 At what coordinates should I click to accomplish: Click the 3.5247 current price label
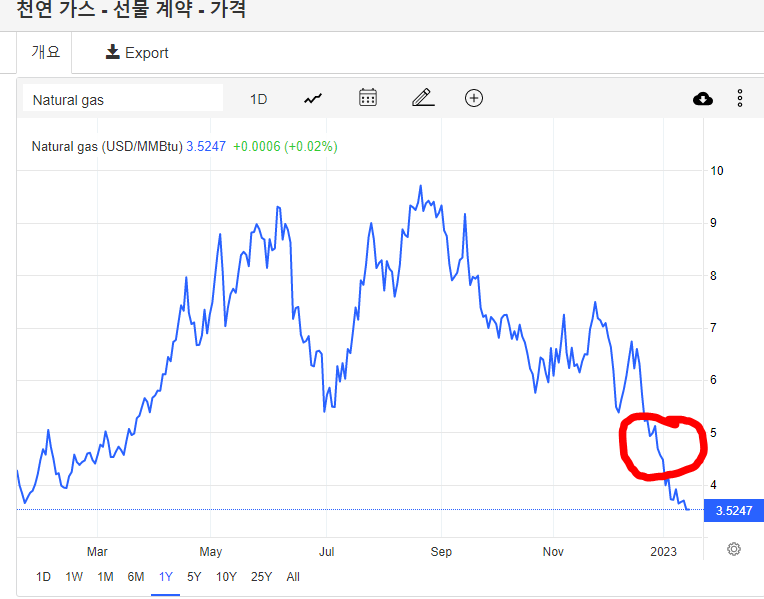click(x=733, y=511)
